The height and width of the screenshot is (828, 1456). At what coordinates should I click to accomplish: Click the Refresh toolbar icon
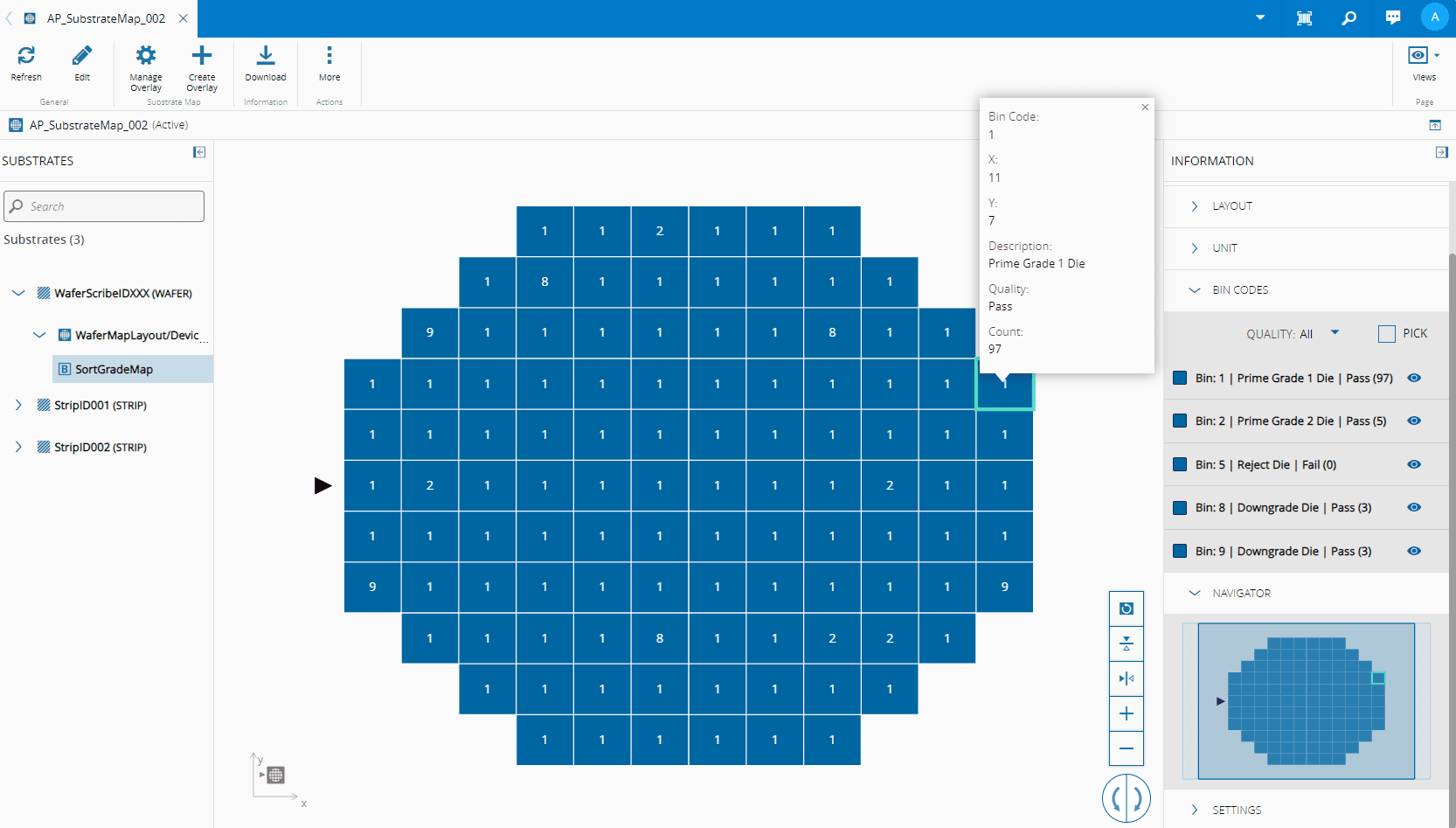point(26,56)
